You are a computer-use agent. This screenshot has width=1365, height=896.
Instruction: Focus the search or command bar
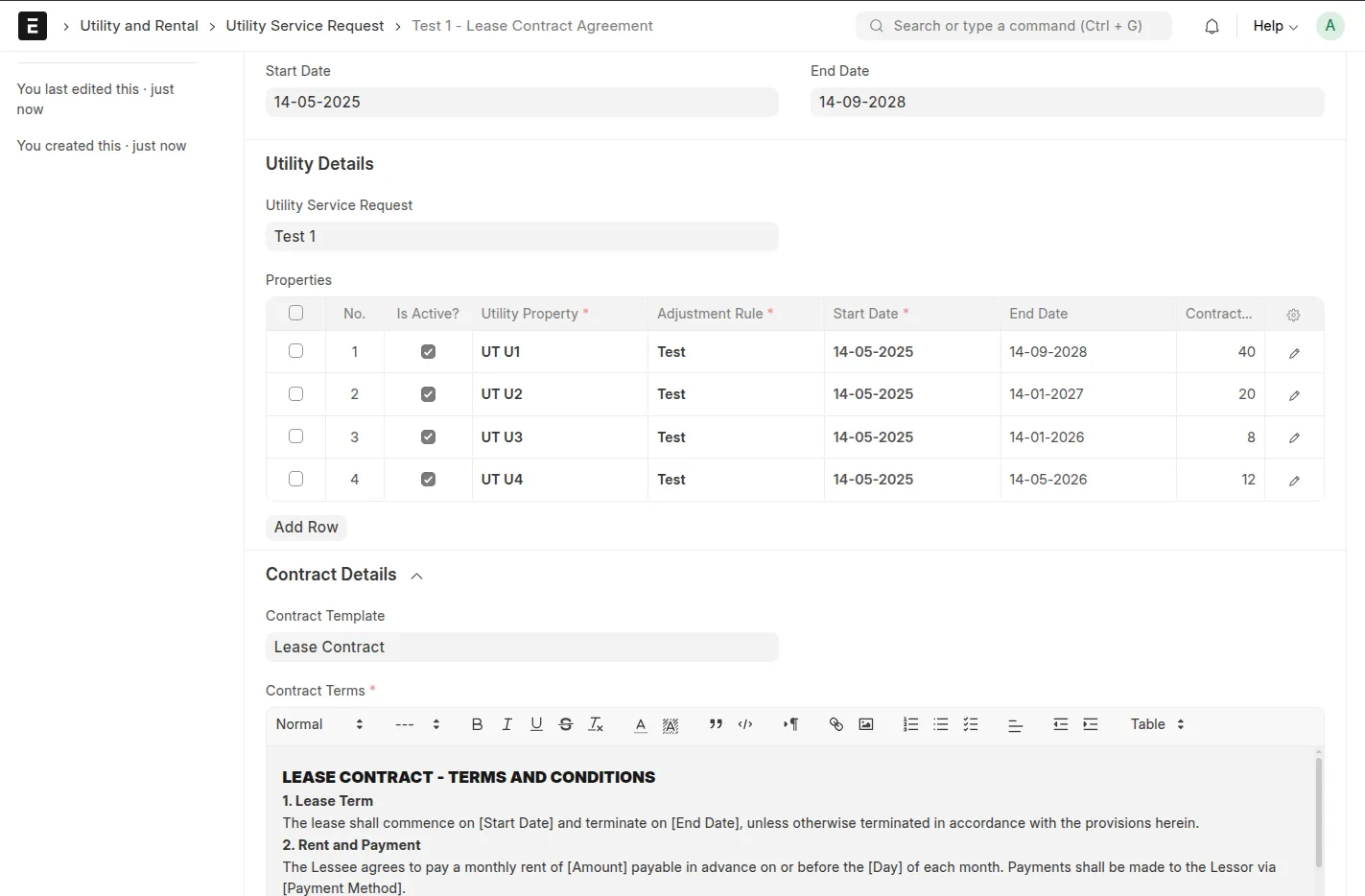1014,26
